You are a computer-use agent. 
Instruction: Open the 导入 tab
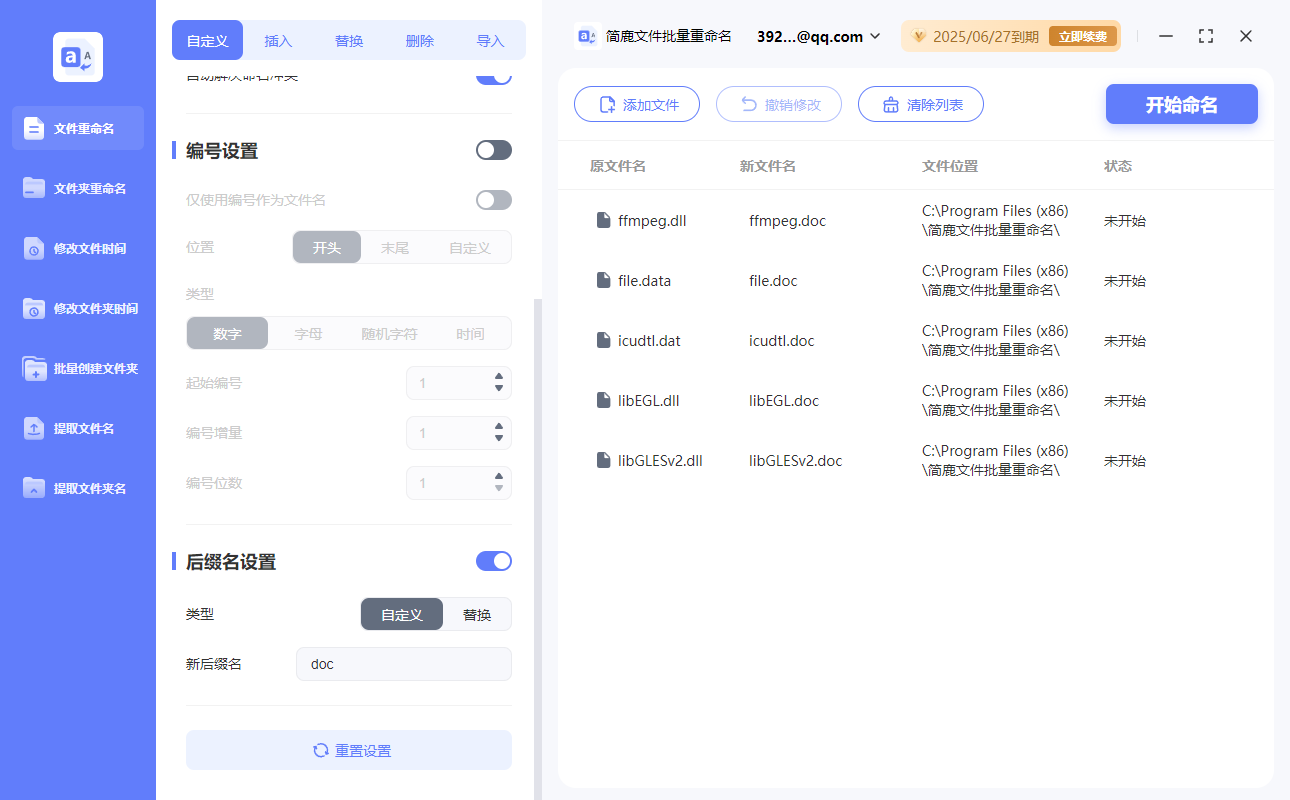(x=490, y=40)
